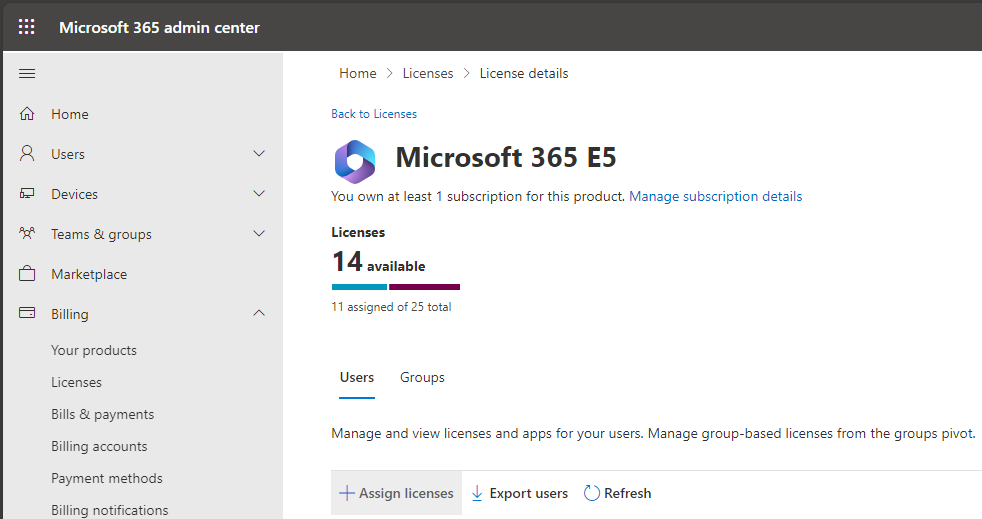The width and height of the screenshot is (982, 519).
Task: Click the Home house icon in sidebar
Action: (27, 114)
